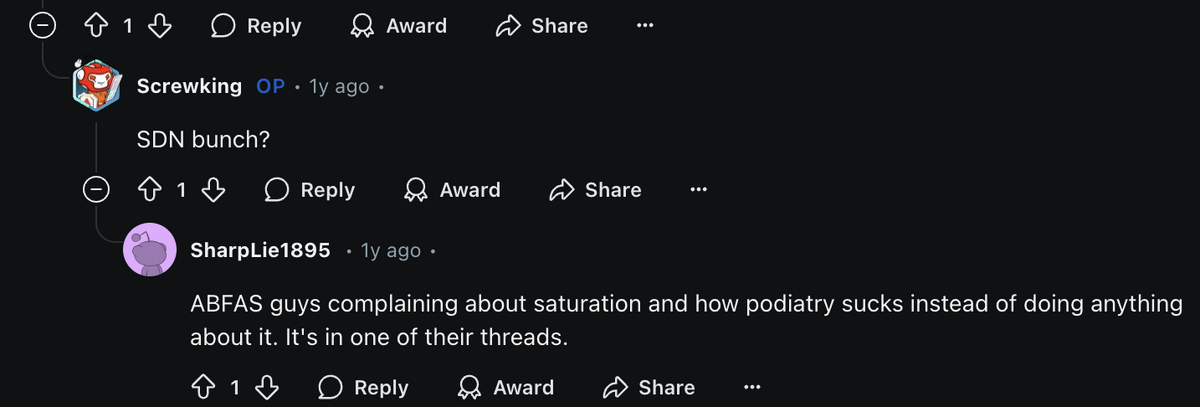This screenshot has width=1200, height=407.
Task: Open SharpLie1895's user profile link
Action: click(260, 250)
